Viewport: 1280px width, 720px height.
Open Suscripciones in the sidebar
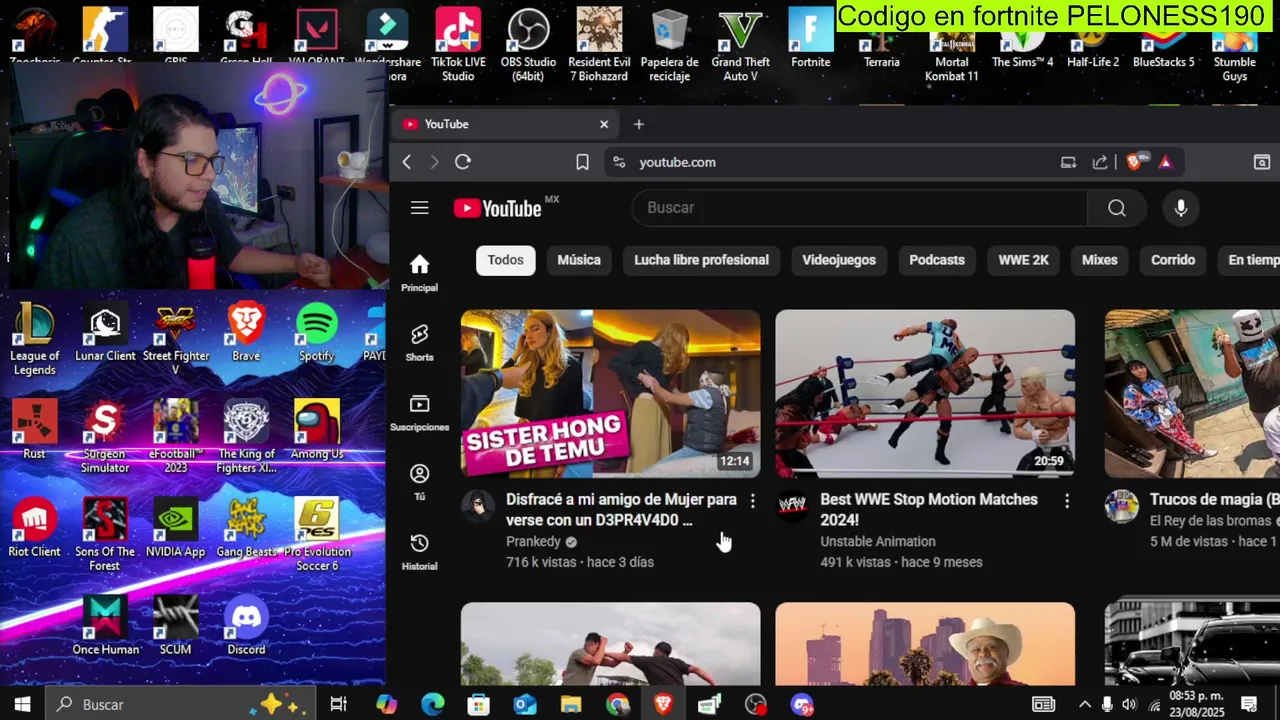pos(419,412)
